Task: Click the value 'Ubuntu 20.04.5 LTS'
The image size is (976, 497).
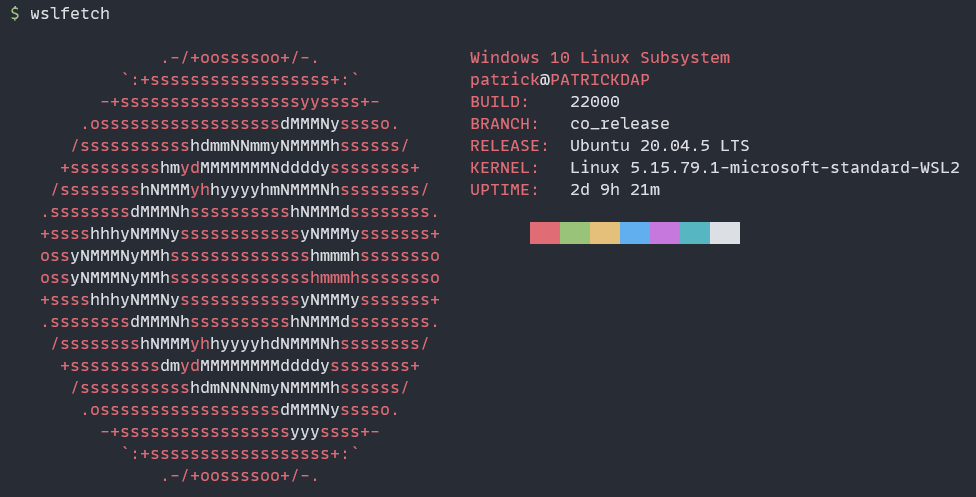Action: pos(660,146)
